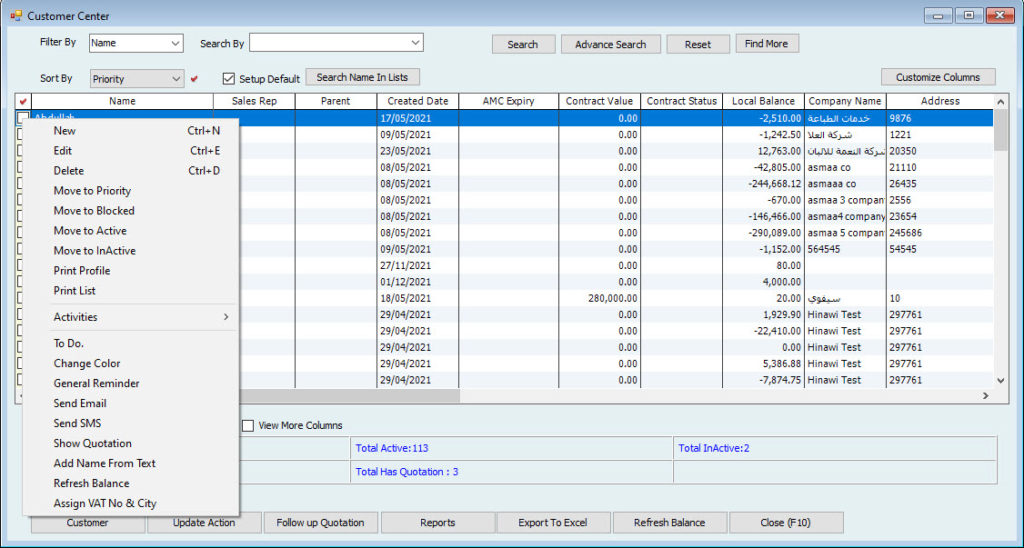Screen dimensions: 1024x548
Task: Pick Change Color from the context menu
Action: click(87, 364)
